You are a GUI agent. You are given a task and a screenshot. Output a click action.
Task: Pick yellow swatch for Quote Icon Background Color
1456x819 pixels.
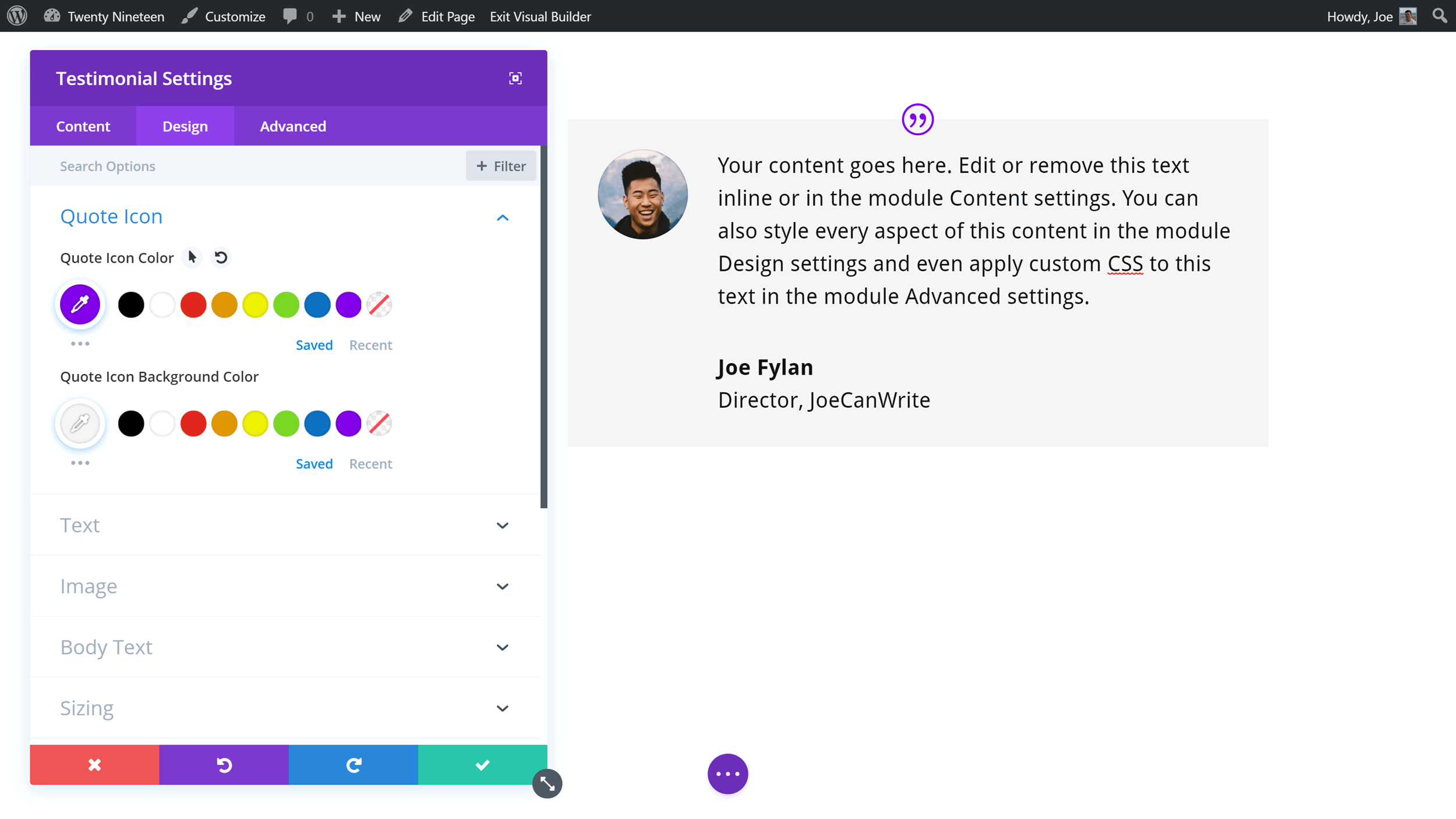click(x=255, y=423)
